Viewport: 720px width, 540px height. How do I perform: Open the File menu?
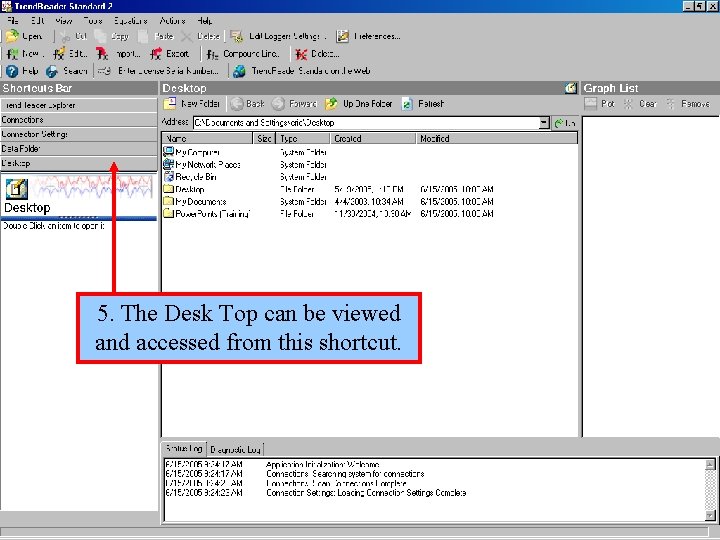tap(13, 21)
